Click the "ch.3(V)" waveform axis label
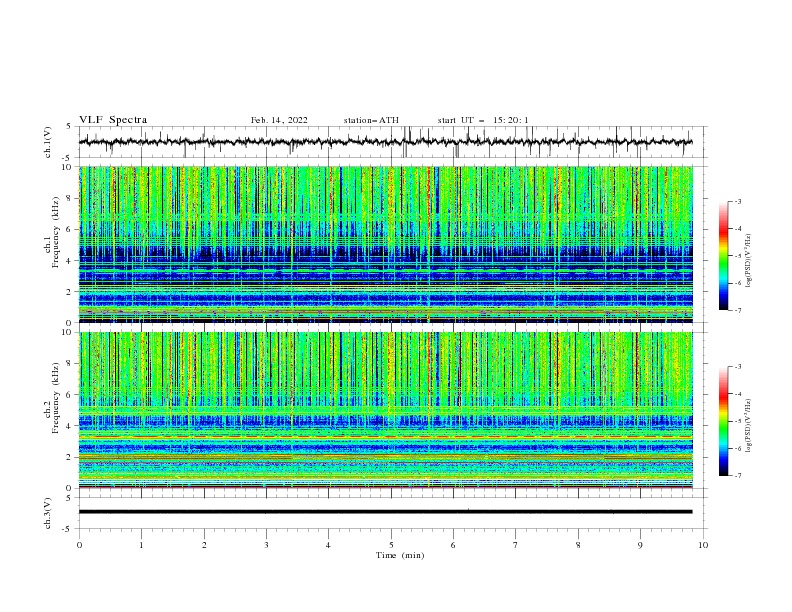The height and width of the screenshot is (612, 792). 48,513
